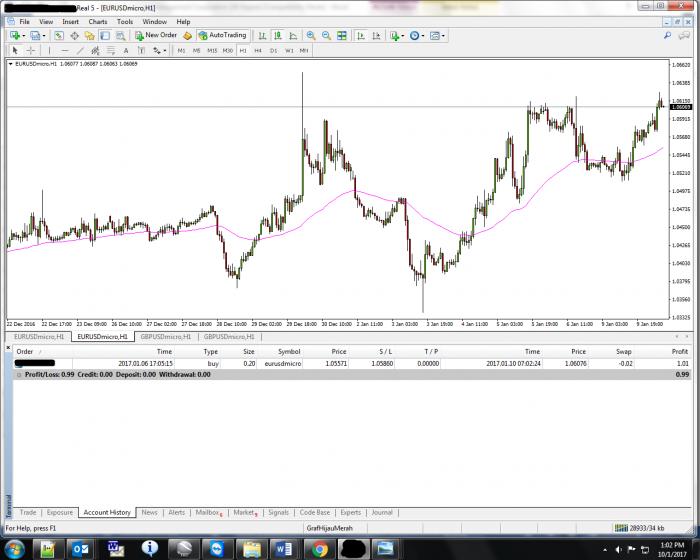700x560 pixels.
Task: Switch to the Experts terminal tab
Action: click(350, 512)
